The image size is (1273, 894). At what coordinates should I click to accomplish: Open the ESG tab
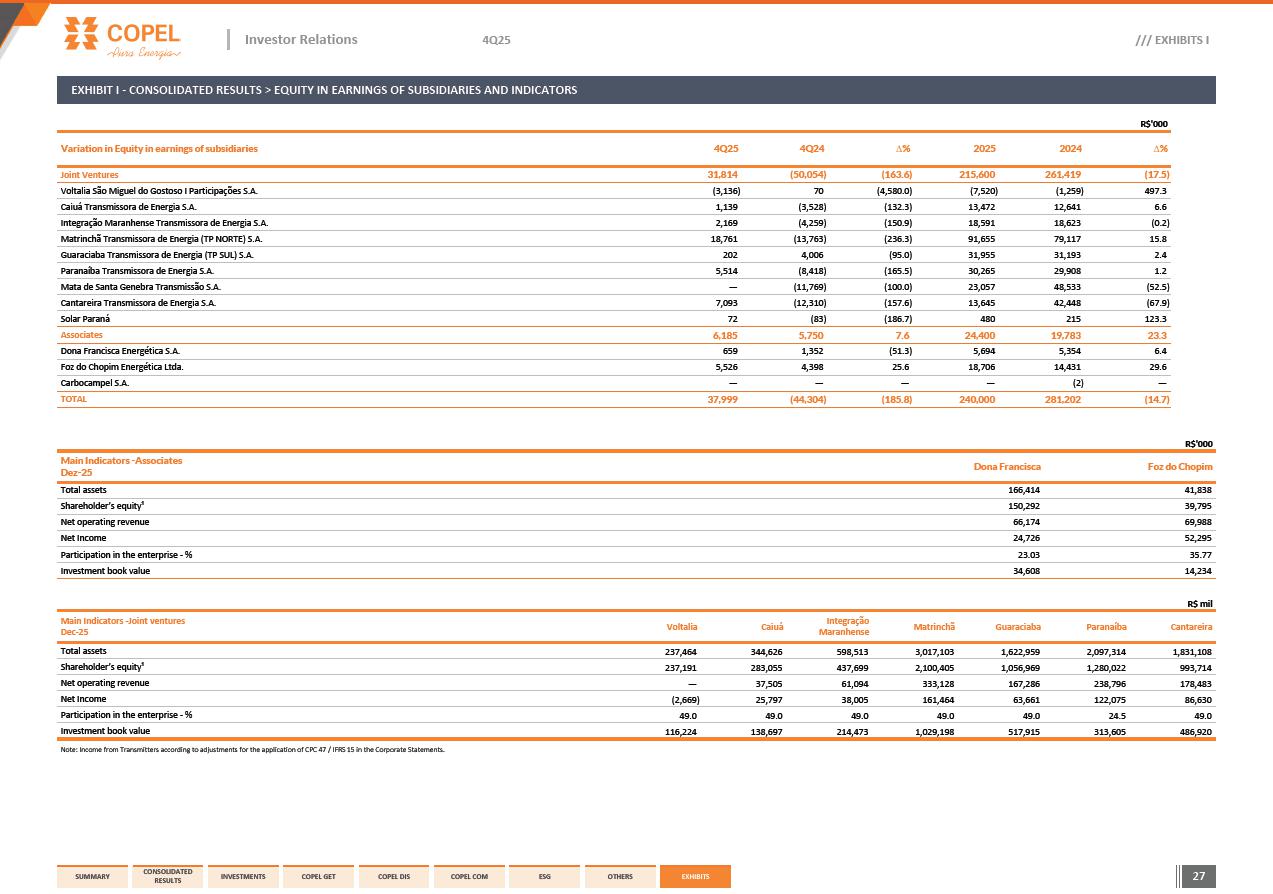click(x=544, y=877)
